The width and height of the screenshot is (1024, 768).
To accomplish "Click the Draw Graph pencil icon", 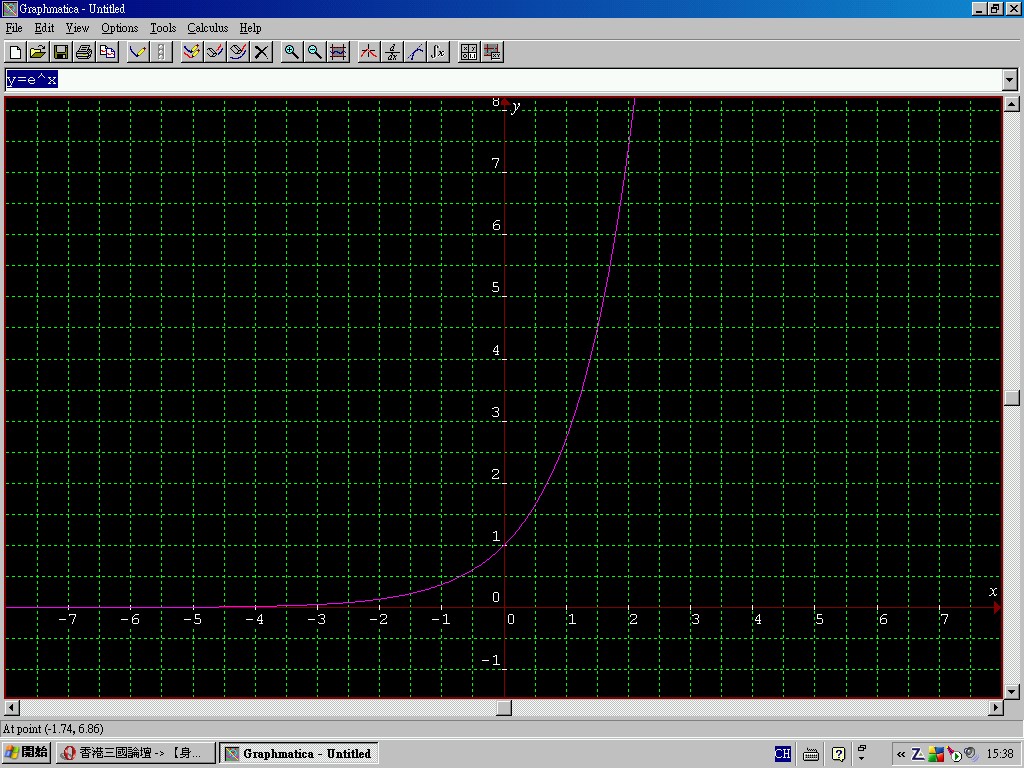I will 138,52.
